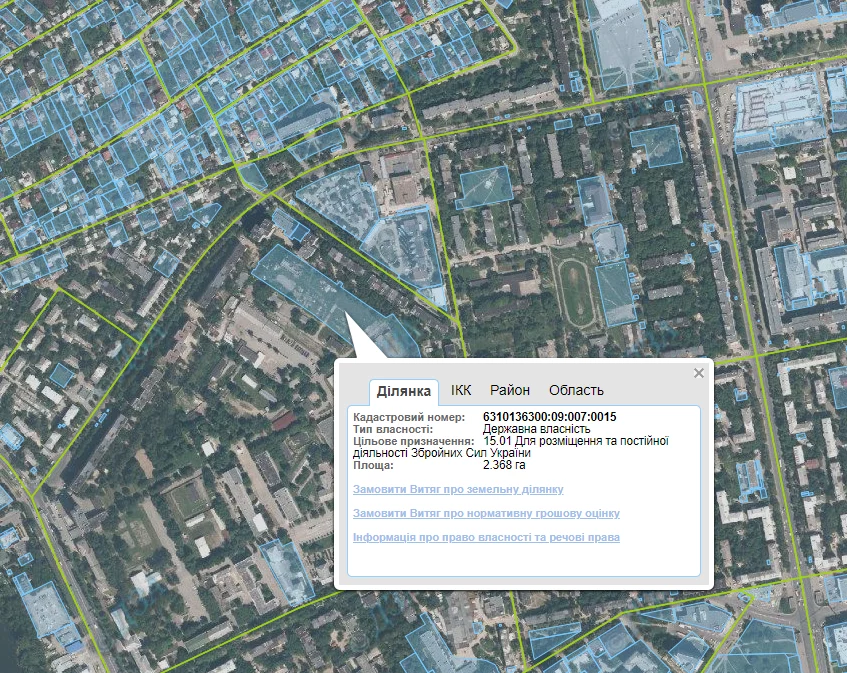Click the oval stadium track on the map
Image resolution: width=847 pixels, height=673 pixels.
(576, 292)
